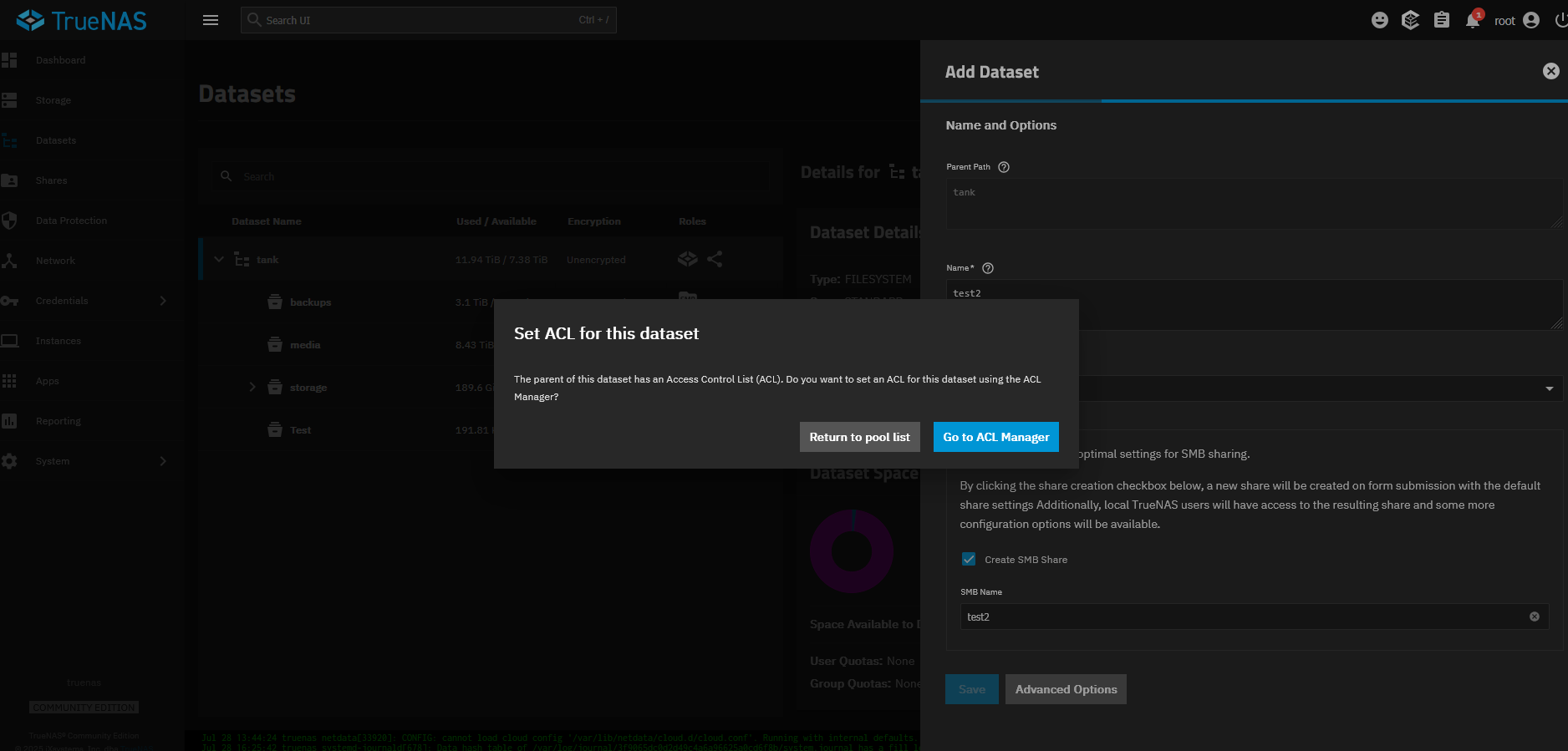
Task: Click the TrueCommand status icon
Action: [x=1411, y=21]
